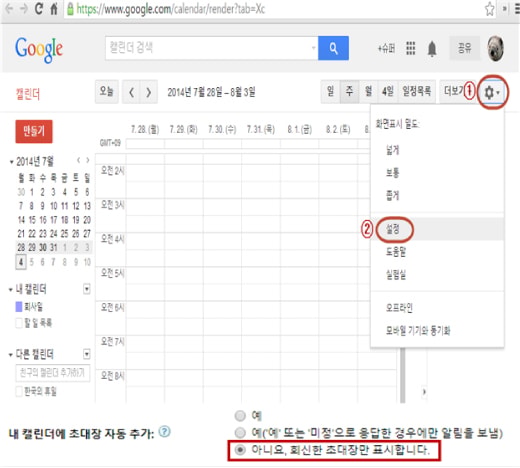Open the search options dropdown arrow
The width and height of the screenshot is (520, 468).
313,48
